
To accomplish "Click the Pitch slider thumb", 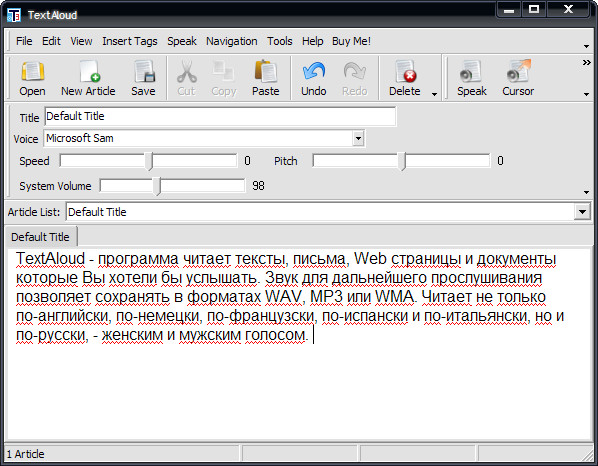I will 402,161.
